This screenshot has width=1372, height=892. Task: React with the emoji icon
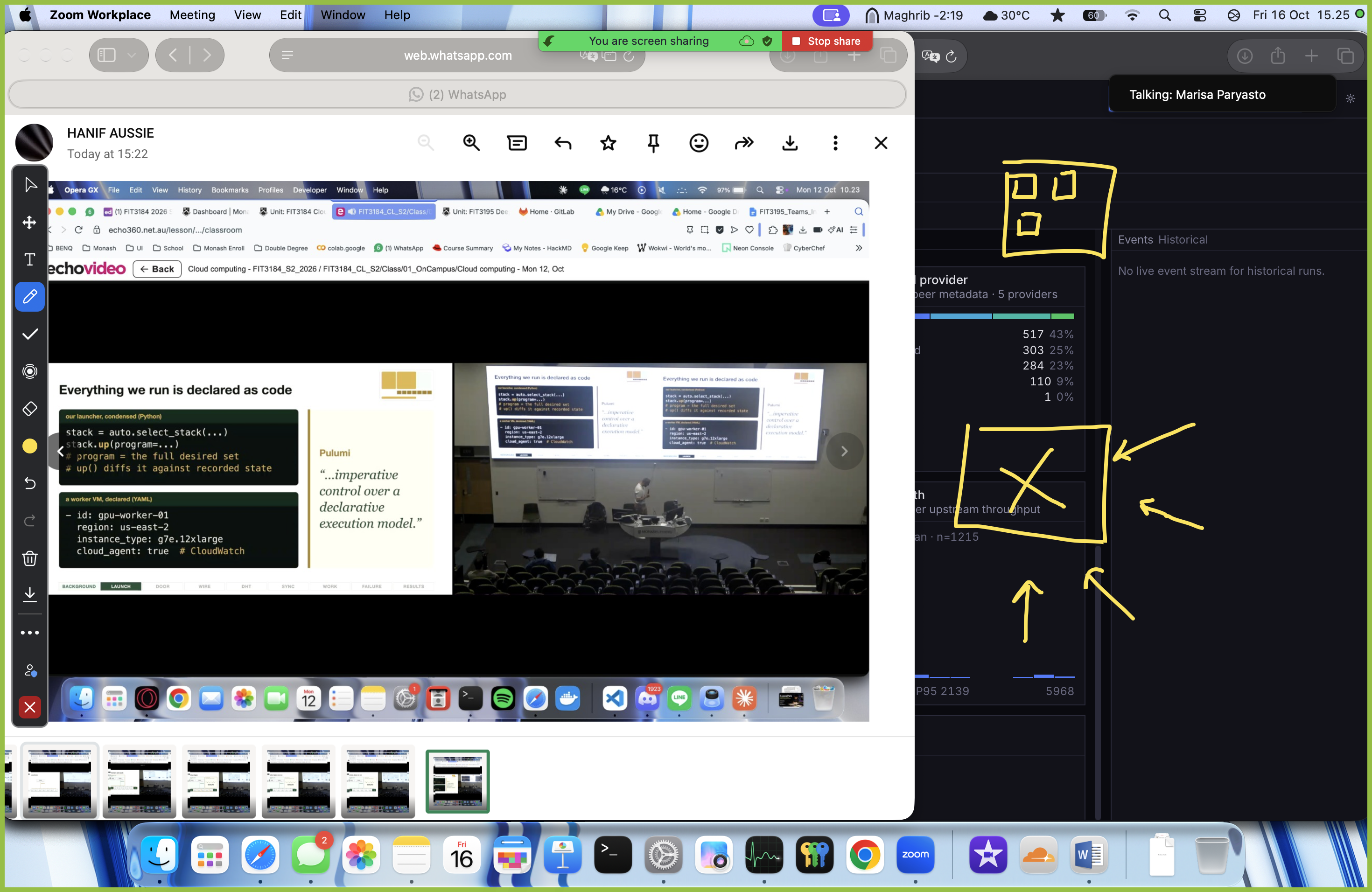pyautogui.click(x=699, y=143)
